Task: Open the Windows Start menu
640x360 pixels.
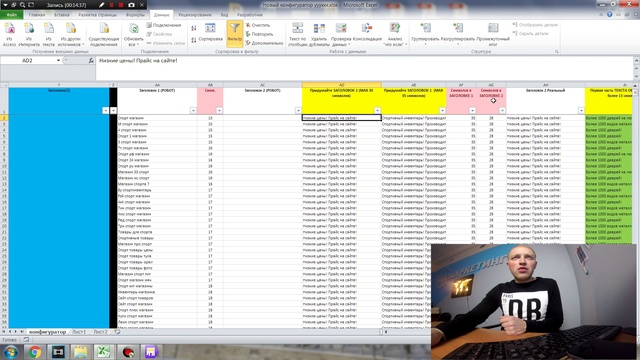Action: [11, 352]
